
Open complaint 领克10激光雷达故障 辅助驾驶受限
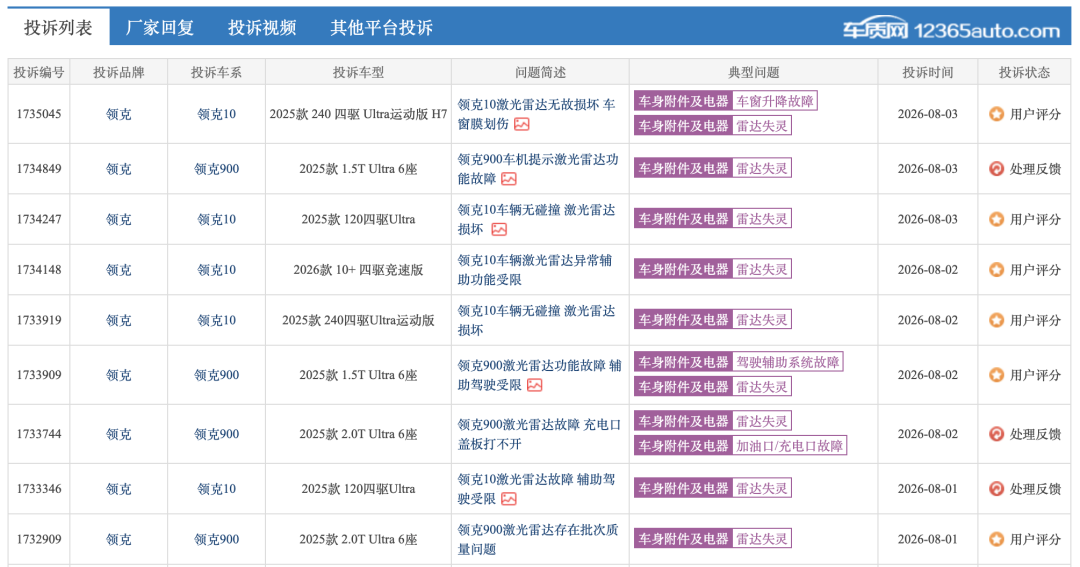point(537,488)
